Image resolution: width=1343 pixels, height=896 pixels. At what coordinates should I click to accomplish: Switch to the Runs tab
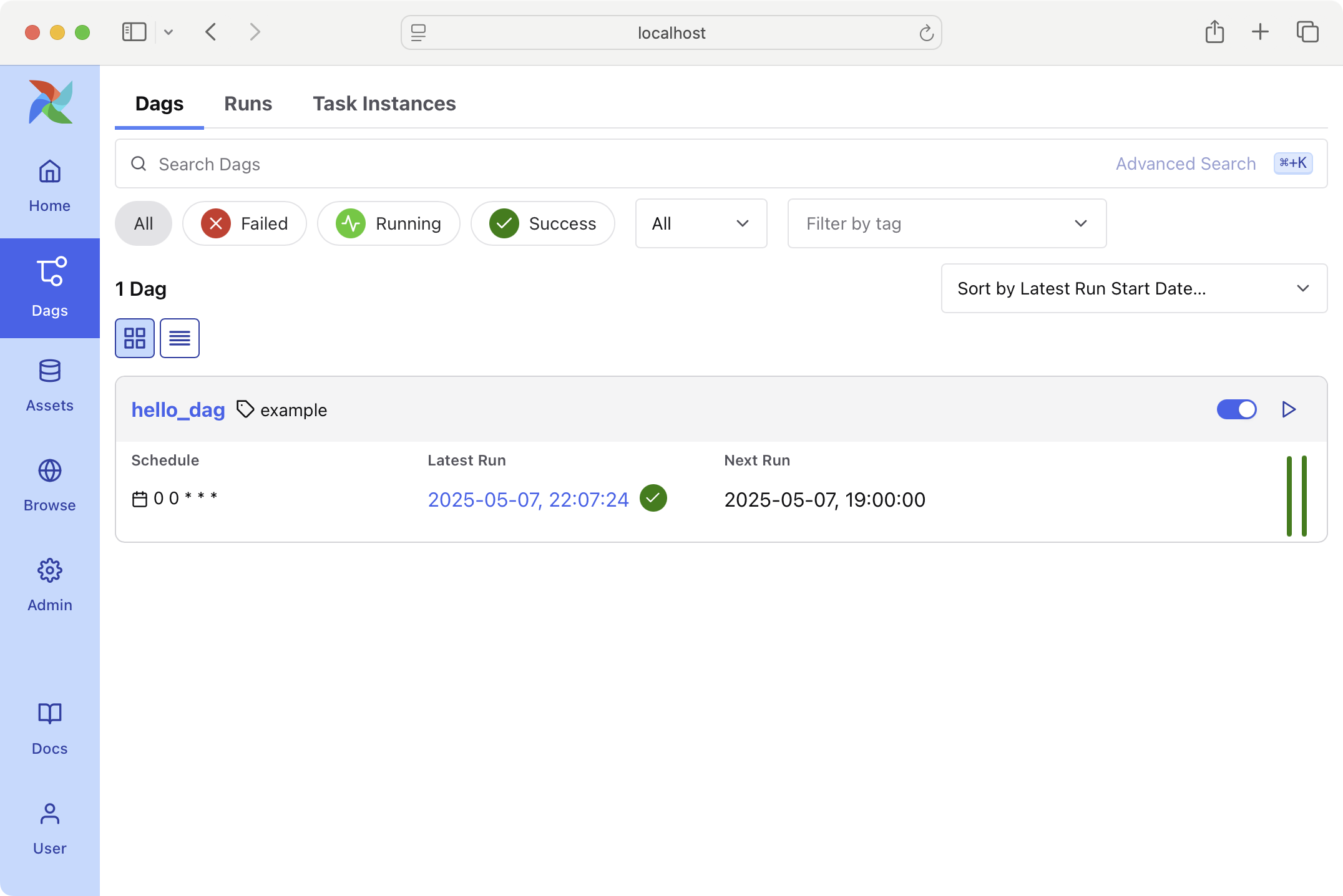pyautogui.click(x=248, y=104)
